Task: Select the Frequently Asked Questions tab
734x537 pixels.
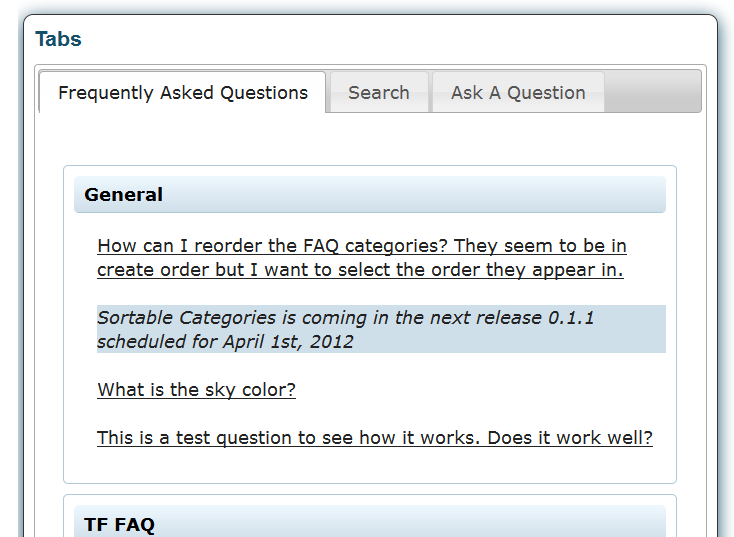Action: pos(183,92)
